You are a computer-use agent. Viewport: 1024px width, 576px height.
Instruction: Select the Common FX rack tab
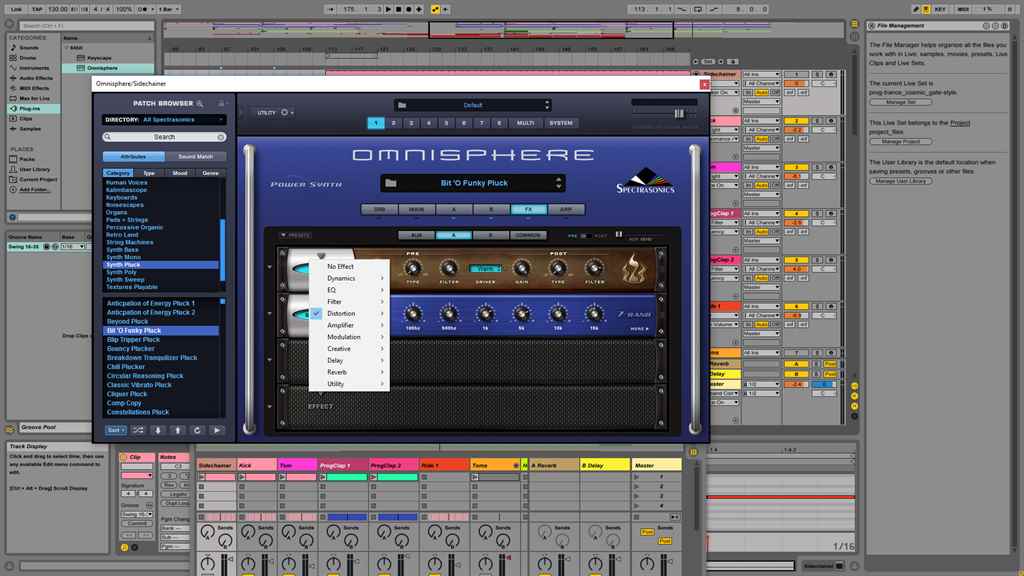(528, 235)
